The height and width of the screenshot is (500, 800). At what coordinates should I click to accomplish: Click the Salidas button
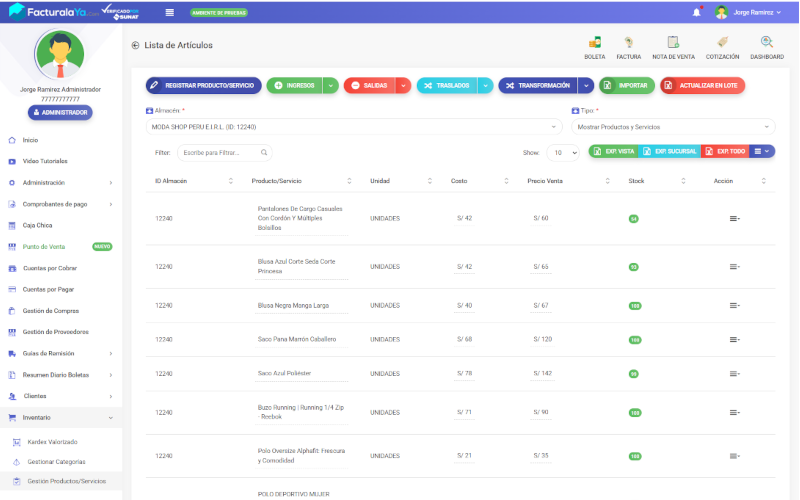[x=370, y=86]
